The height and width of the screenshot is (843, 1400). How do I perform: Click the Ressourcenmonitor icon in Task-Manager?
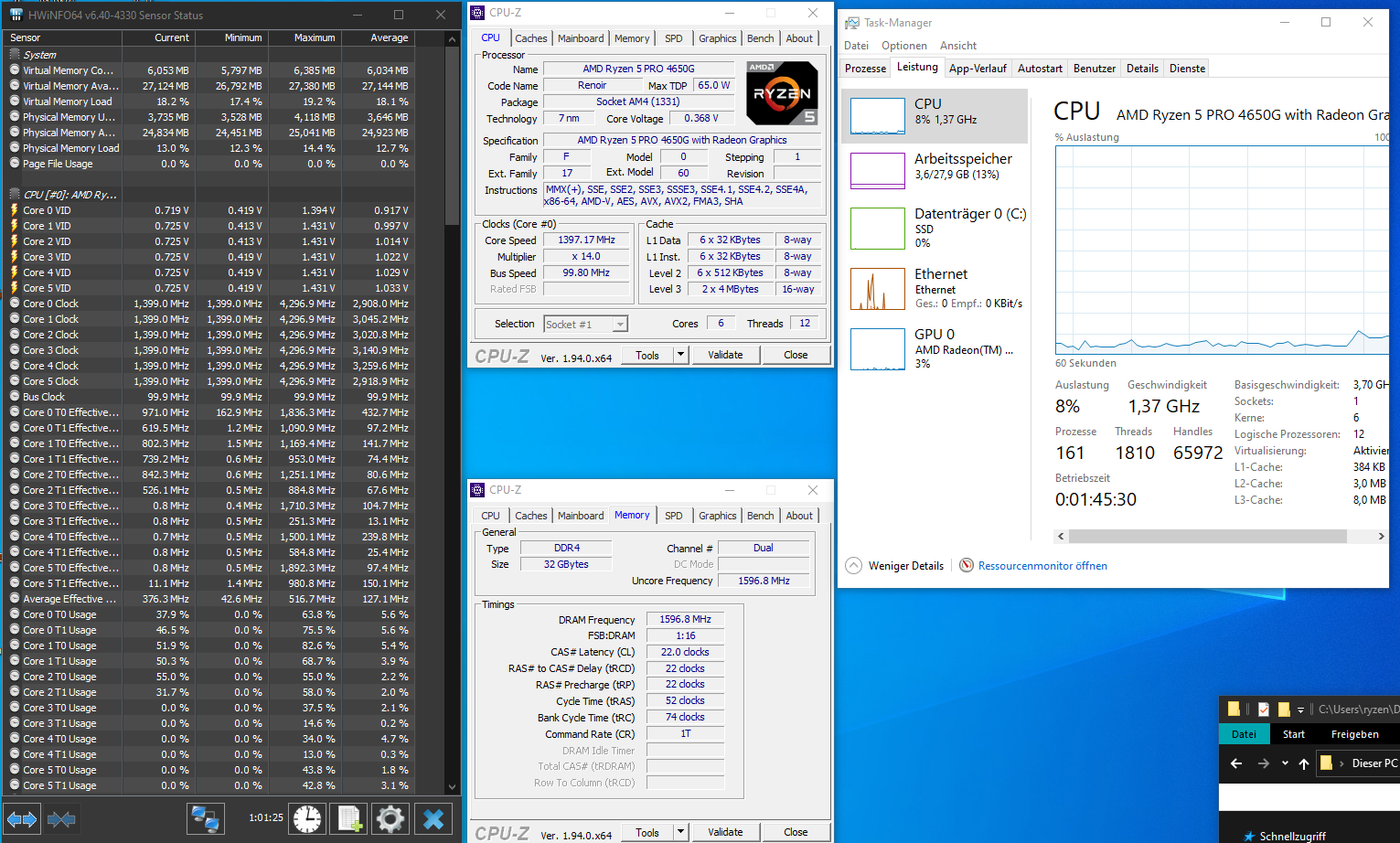[966, 565]
